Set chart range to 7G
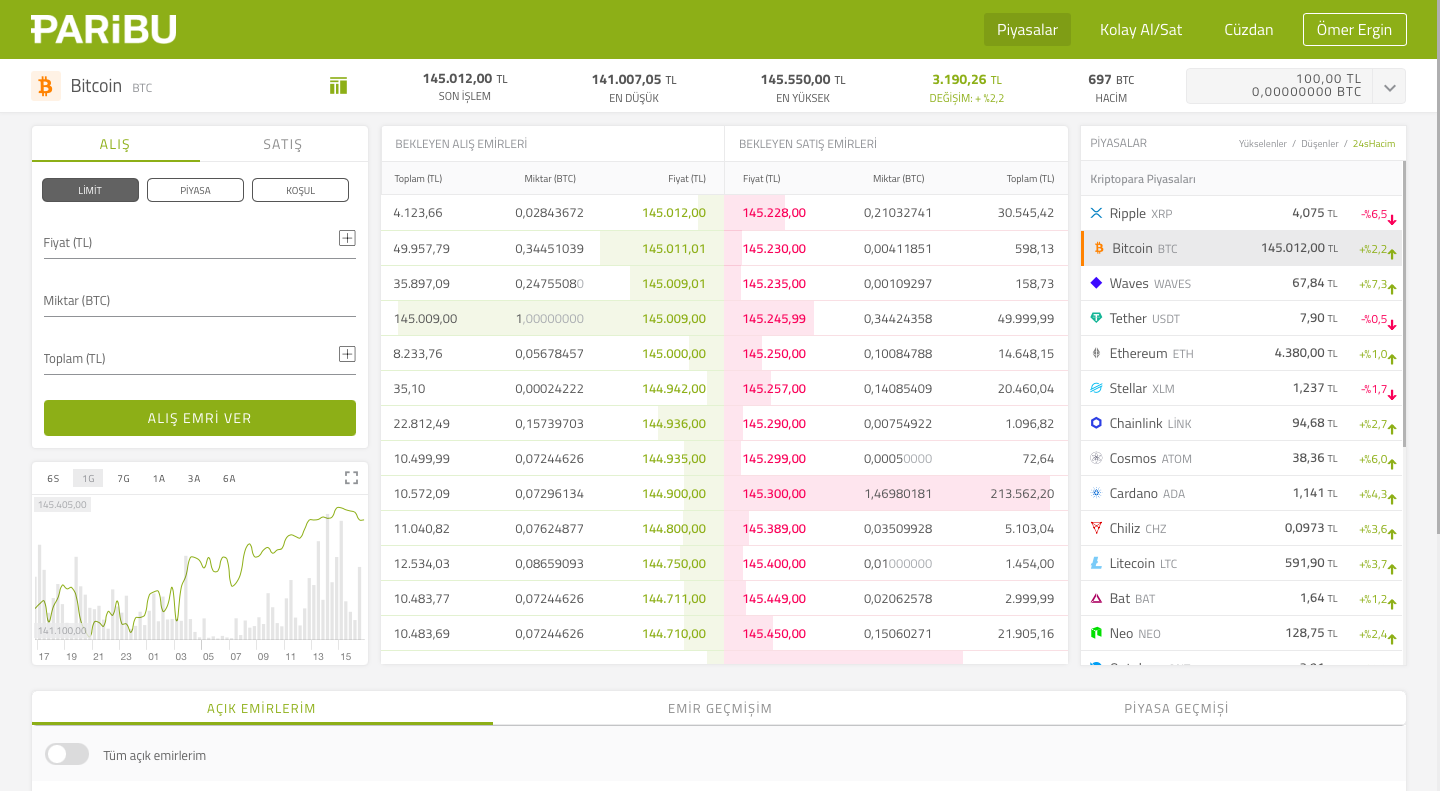 click(124, 478)
